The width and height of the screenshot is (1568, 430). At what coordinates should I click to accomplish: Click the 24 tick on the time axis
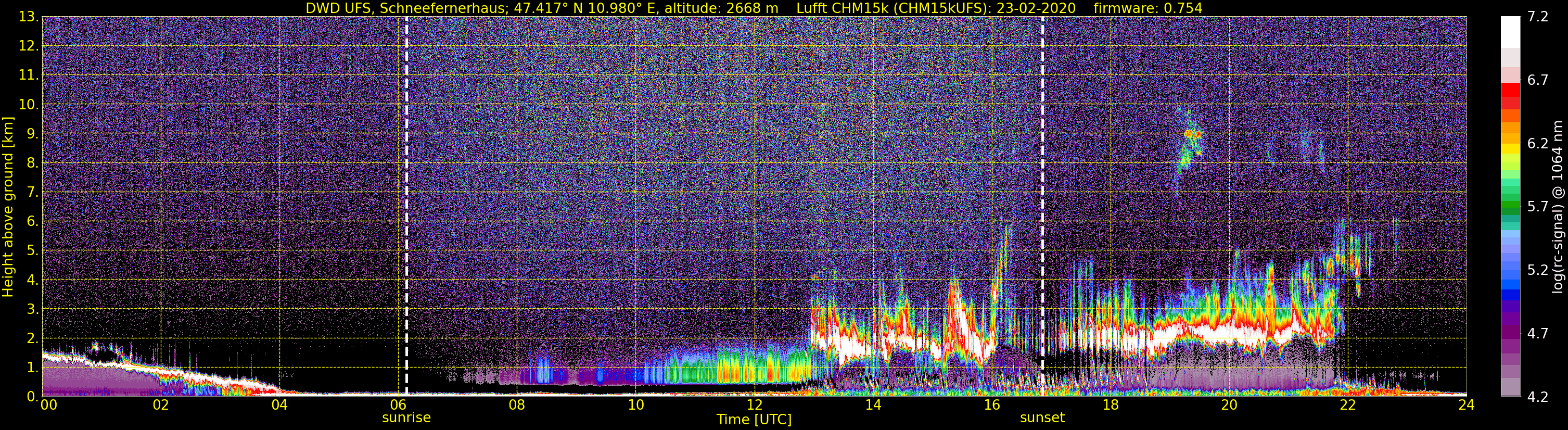[x=1467, y=405]
